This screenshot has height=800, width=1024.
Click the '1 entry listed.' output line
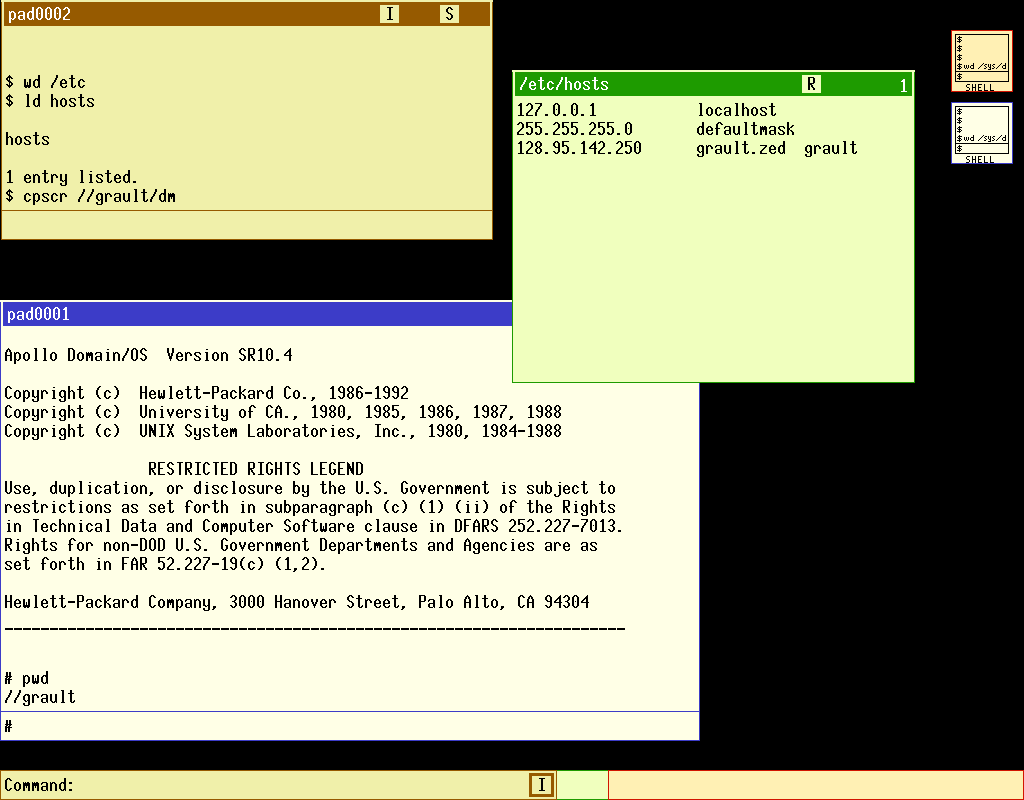click(71, 177)
